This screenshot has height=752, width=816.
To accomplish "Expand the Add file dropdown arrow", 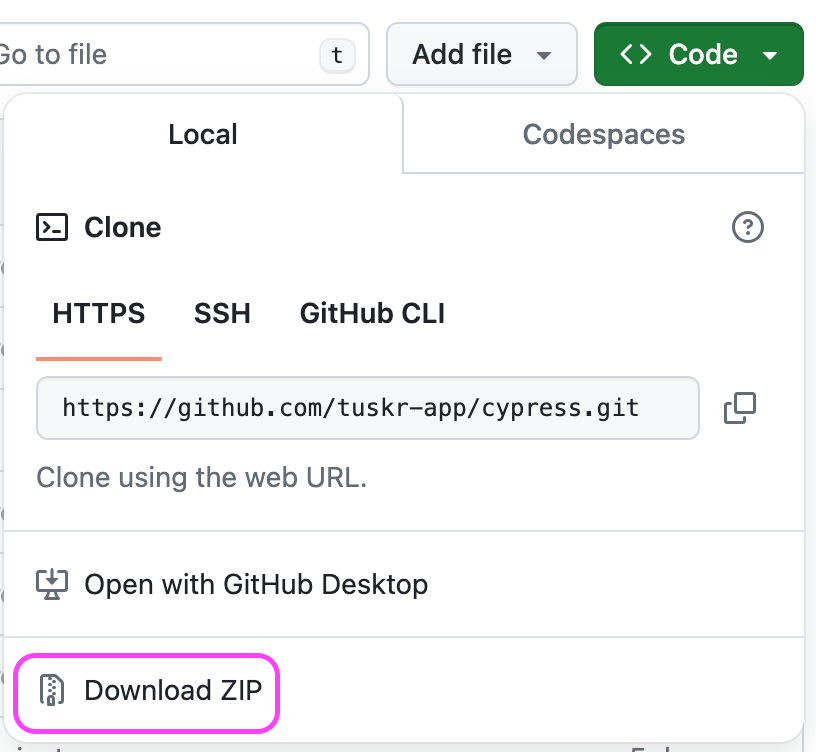I will point(544,55).
